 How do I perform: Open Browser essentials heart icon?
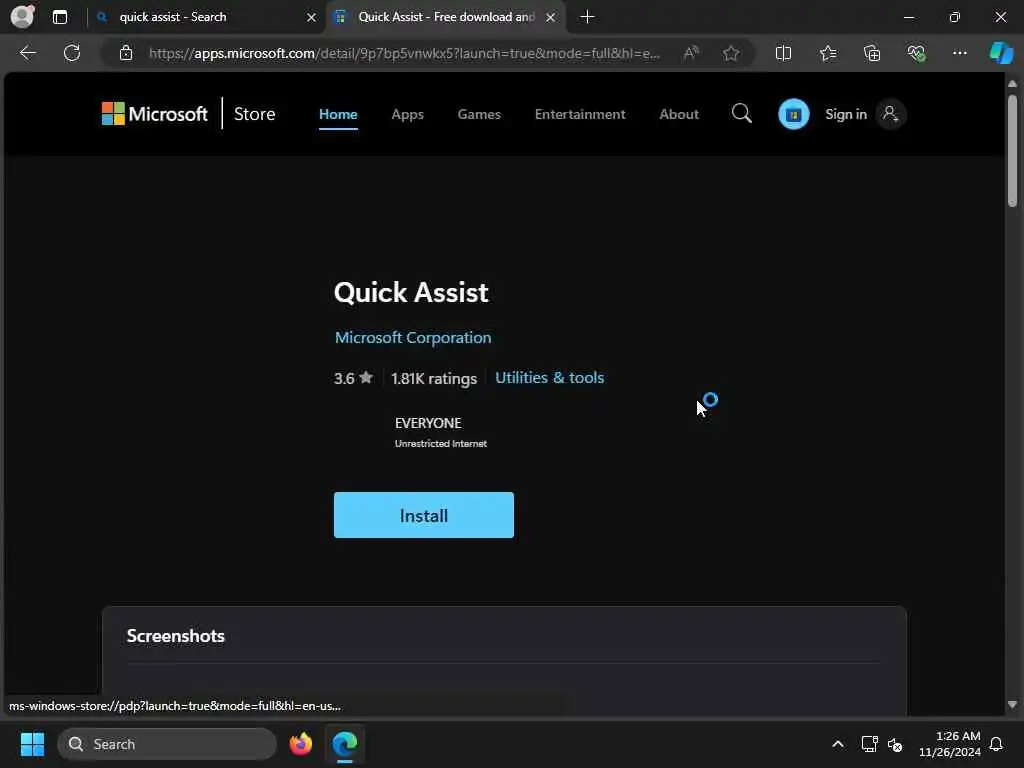916,53
